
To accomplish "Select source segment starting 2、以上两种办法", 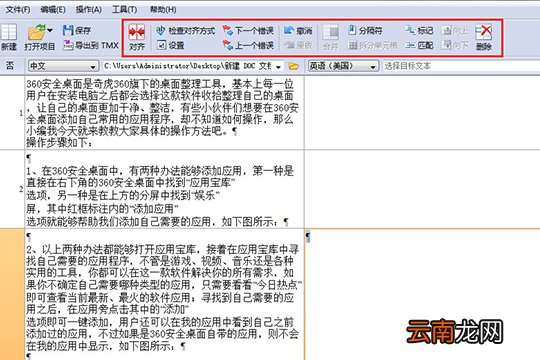I will coord(164,295).
